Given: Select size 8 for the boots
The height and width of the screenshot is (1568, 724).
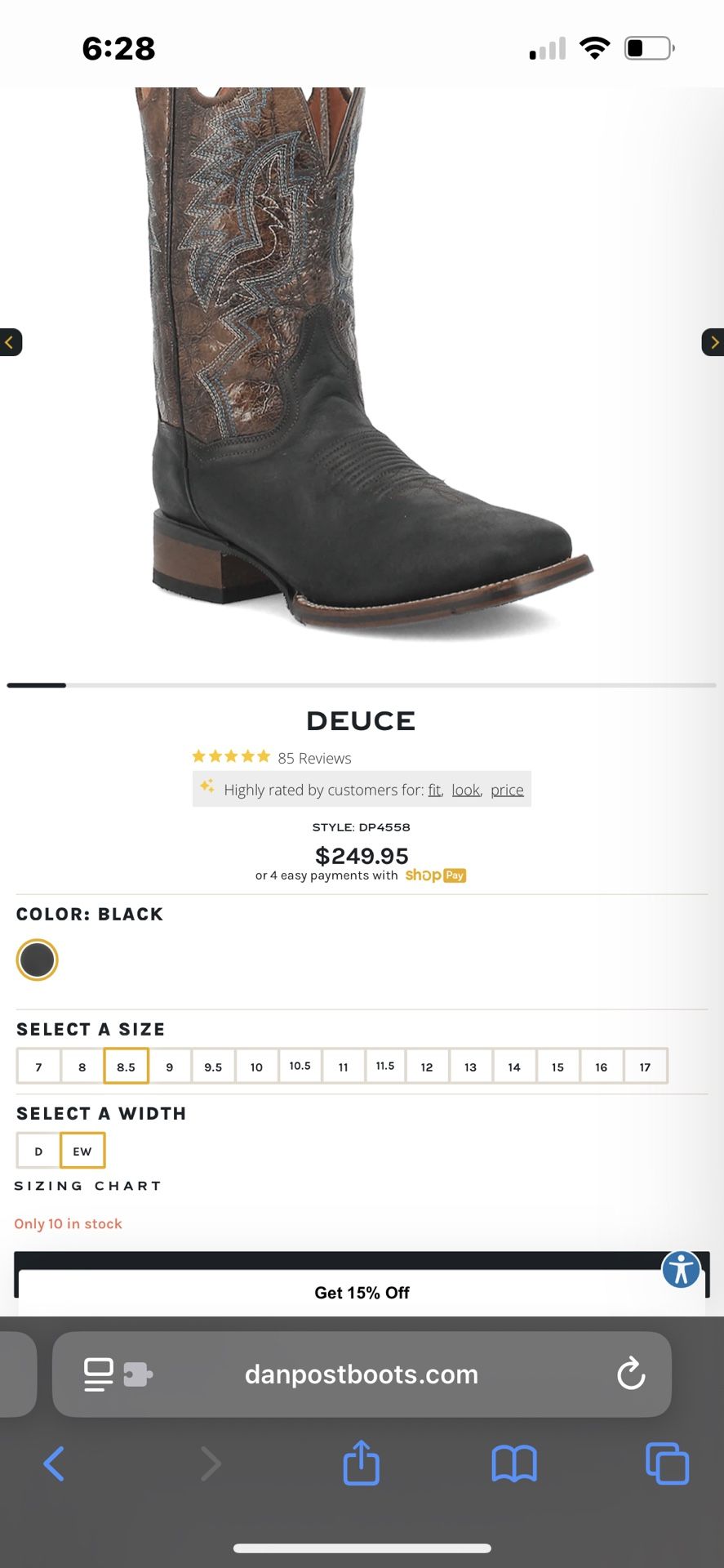Looking at the screenshot, I should click(82, 1066).
